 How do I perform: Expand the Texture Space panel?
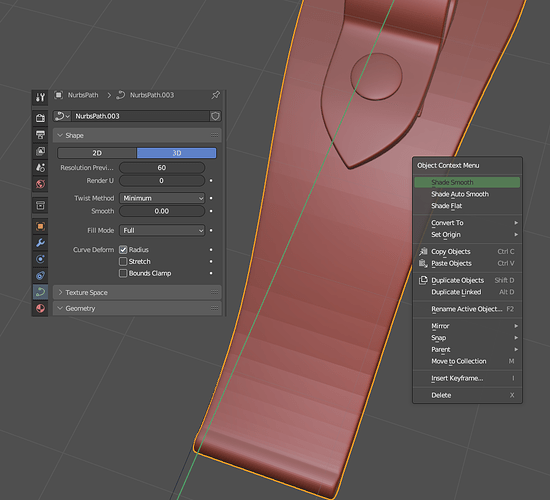tap(60, 292)
